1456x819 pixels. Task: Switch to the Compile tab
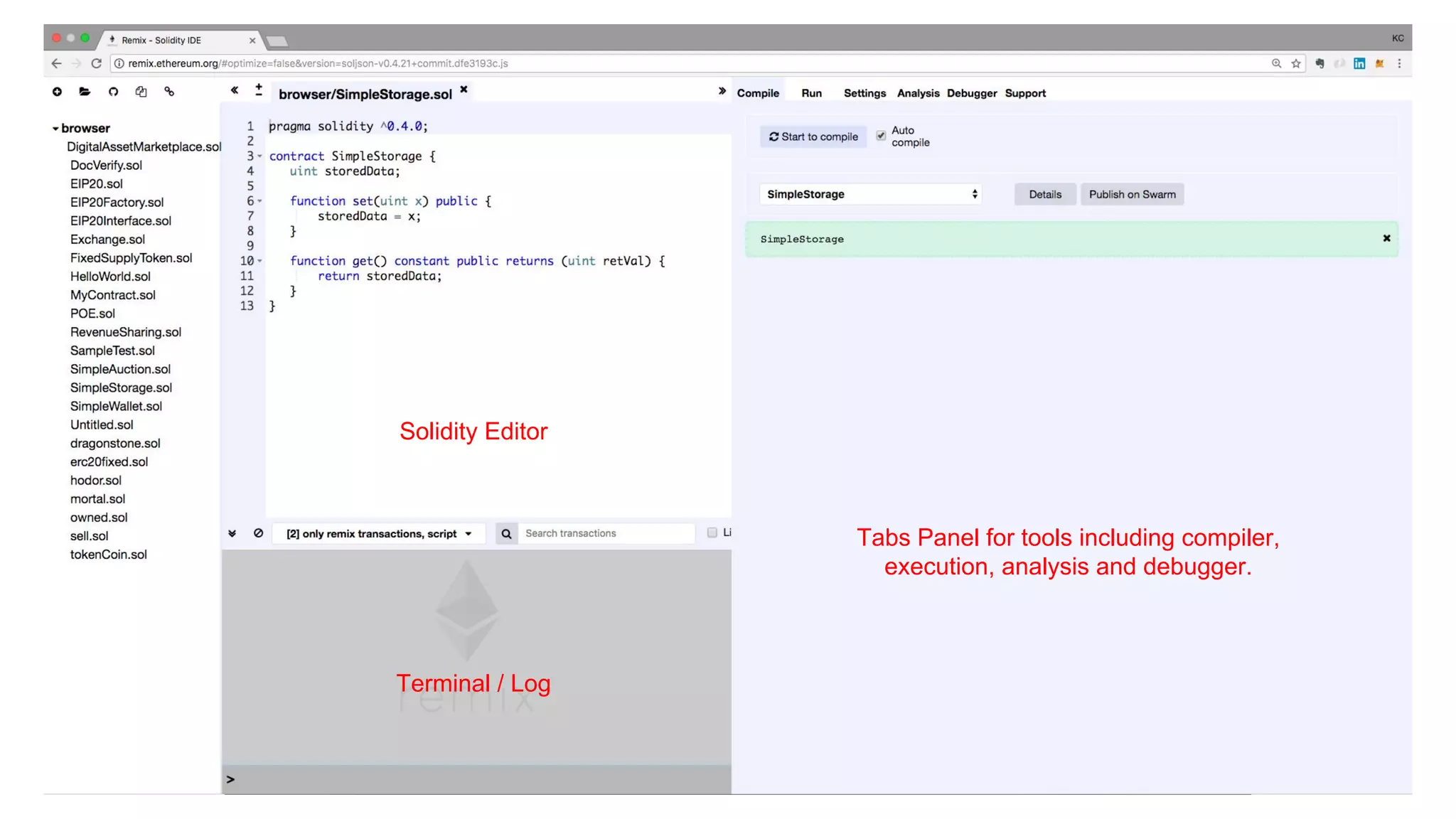(x=758, y=93)
